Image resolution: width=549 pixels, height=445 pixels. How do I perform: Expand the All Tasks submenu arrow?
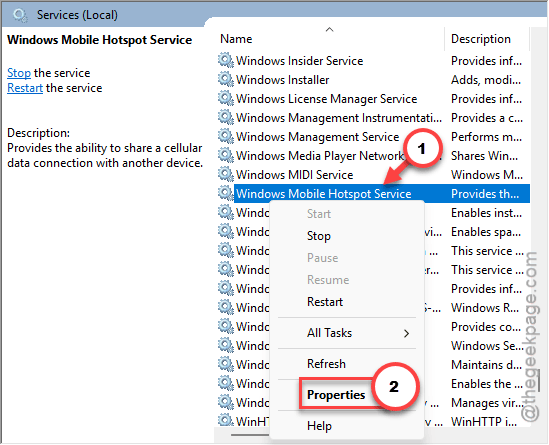click(x=406, y=333)
